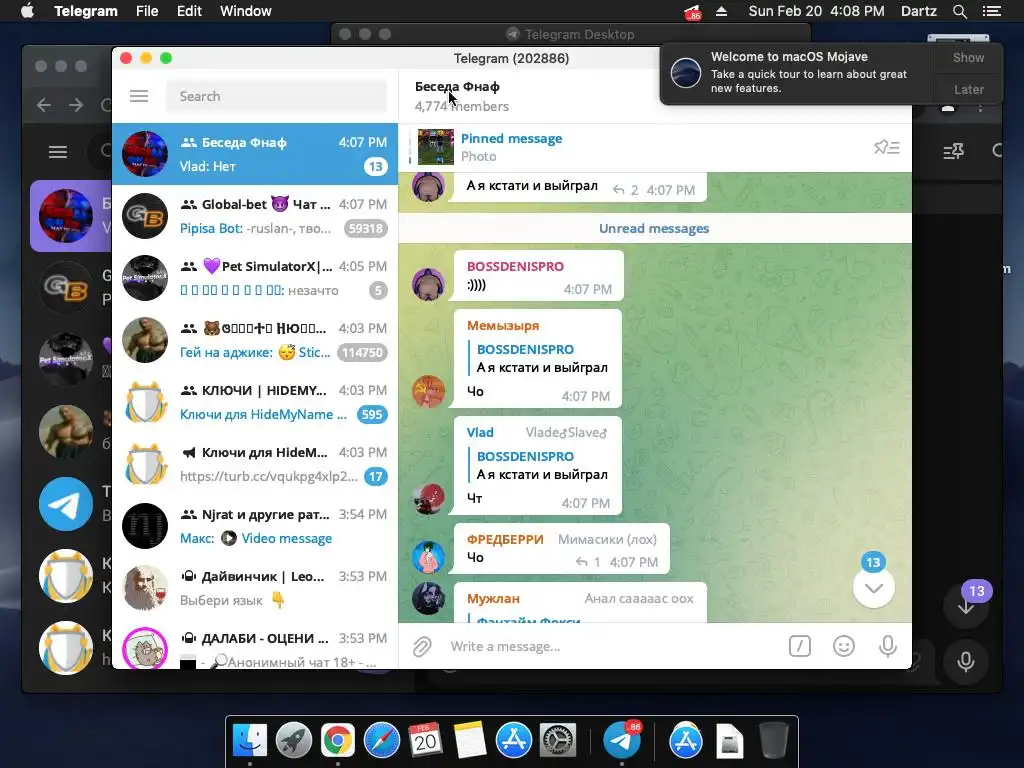Click back arrow in background window

point(44,104)
